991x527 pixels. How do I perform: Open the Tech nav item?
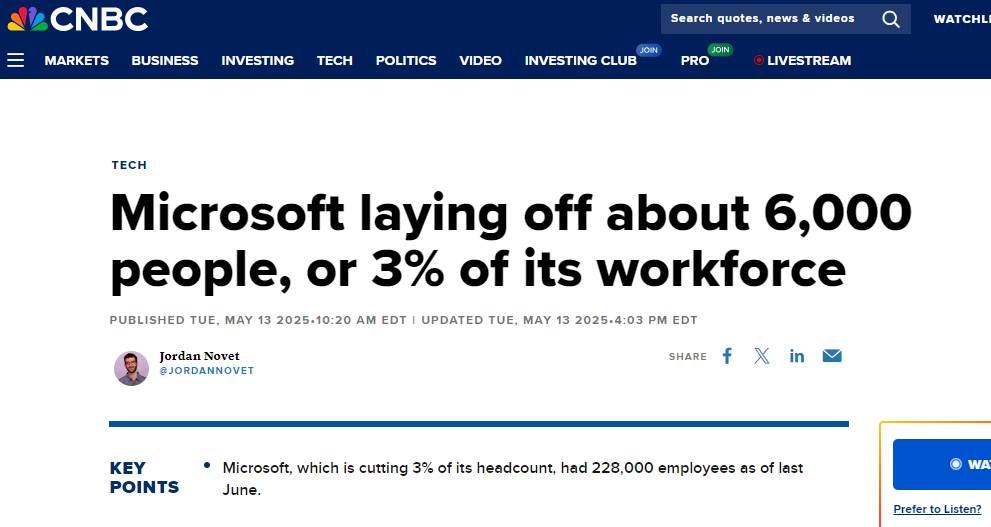pos(335,61)
